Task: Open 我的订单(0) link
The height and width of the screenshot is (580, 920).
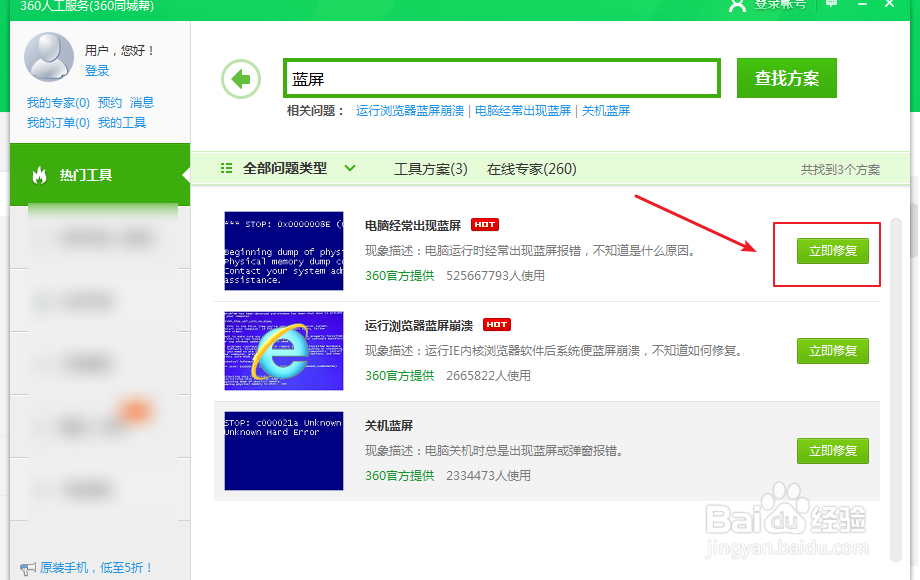Action: 58,123
